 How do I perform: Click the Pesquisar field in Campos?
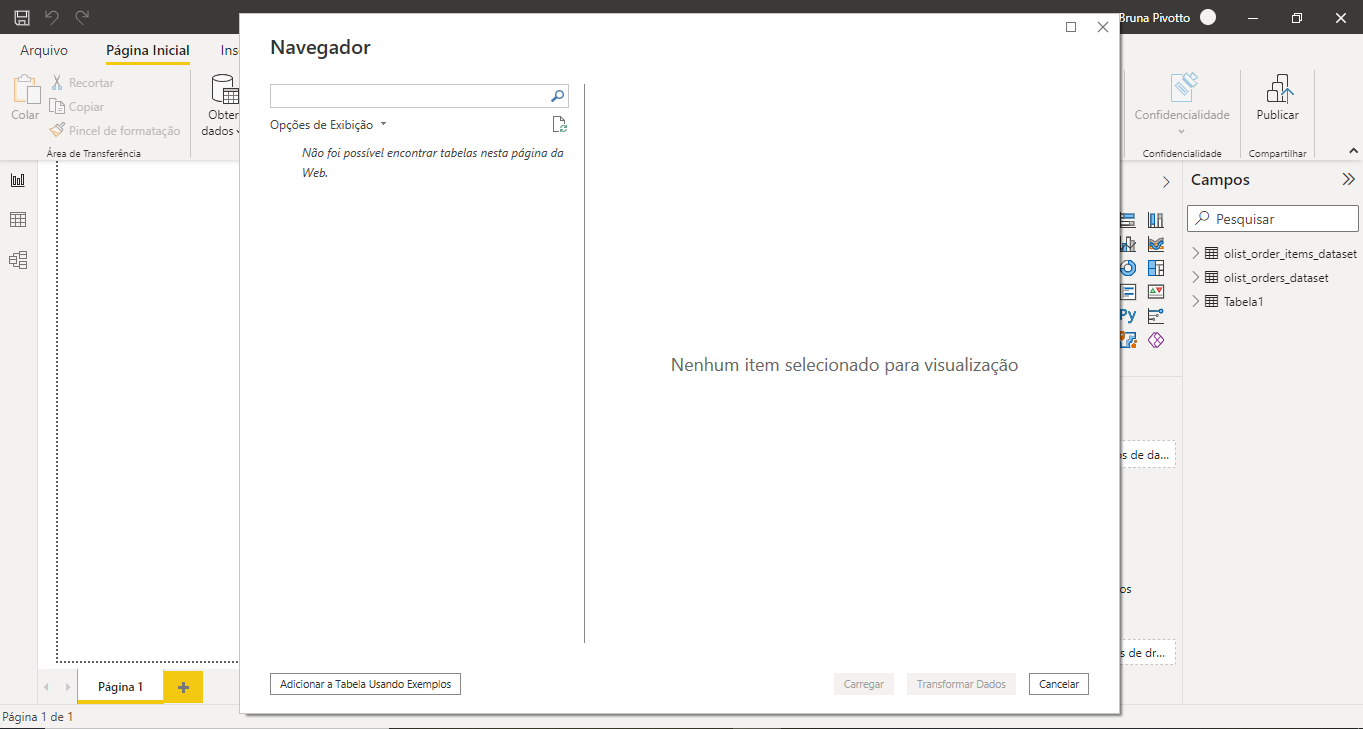coord(1273,219)
